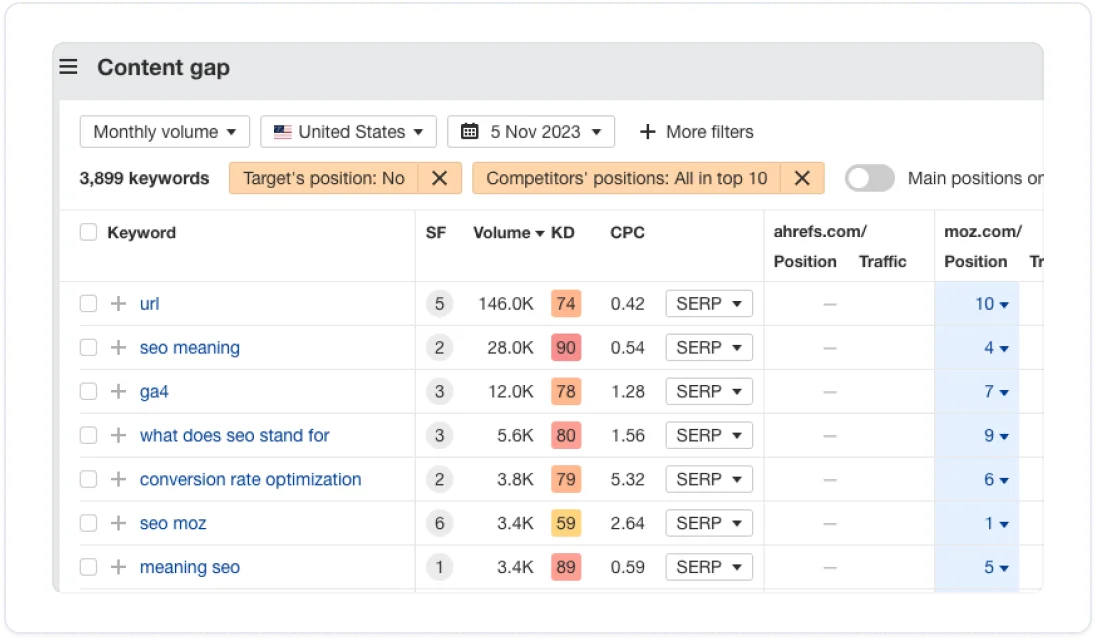Expand the "seo moz" row using the plus icon
Screen dimensions: 1096x640
coord(118,523)
